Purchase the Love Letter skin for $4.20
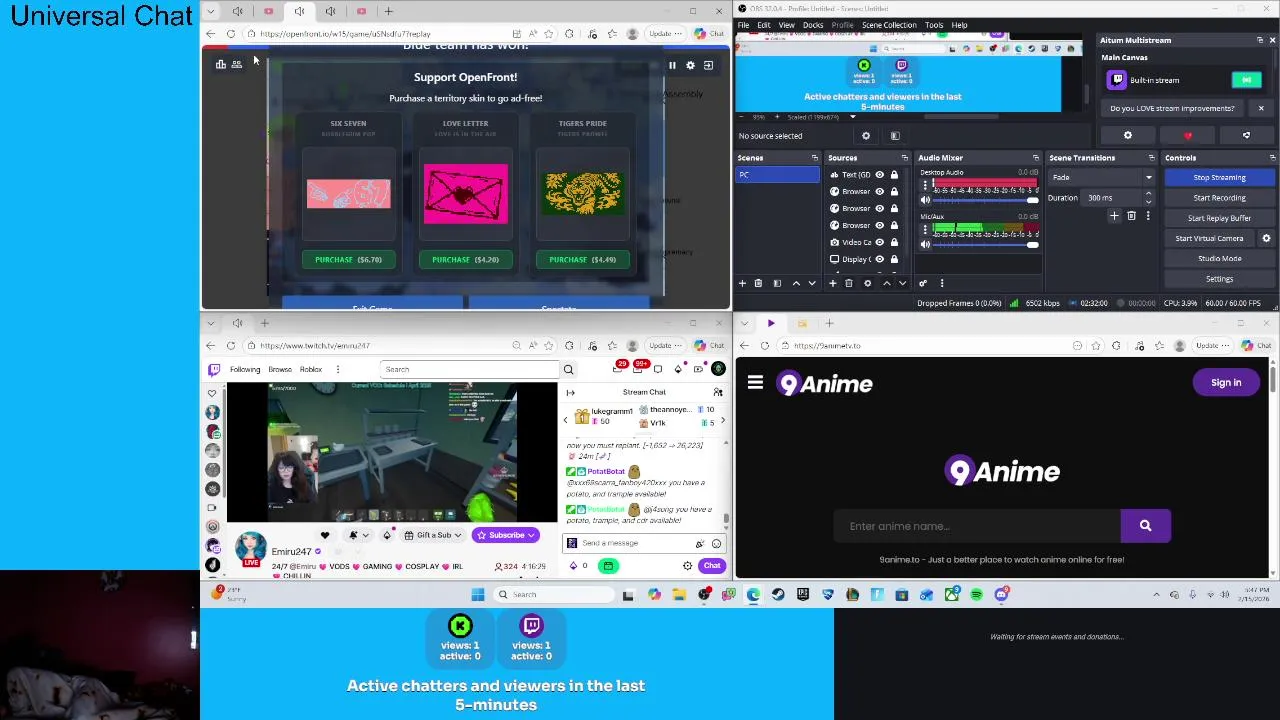Image resolution: width=1280 pixels, height=720 pixels. point(465,259)
